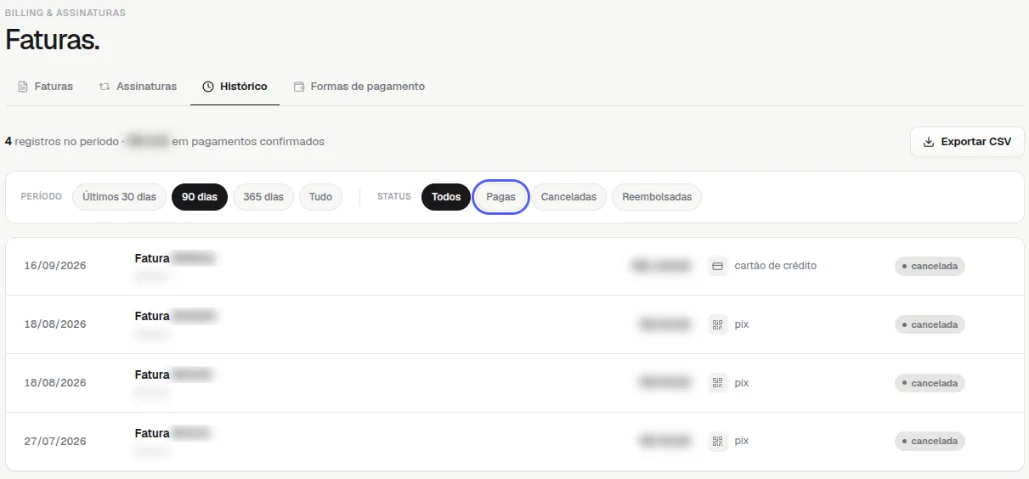Click the BILLING & ASSINATURAS breadcrumb
1029x479 pixels.
[x=66, y=12]
